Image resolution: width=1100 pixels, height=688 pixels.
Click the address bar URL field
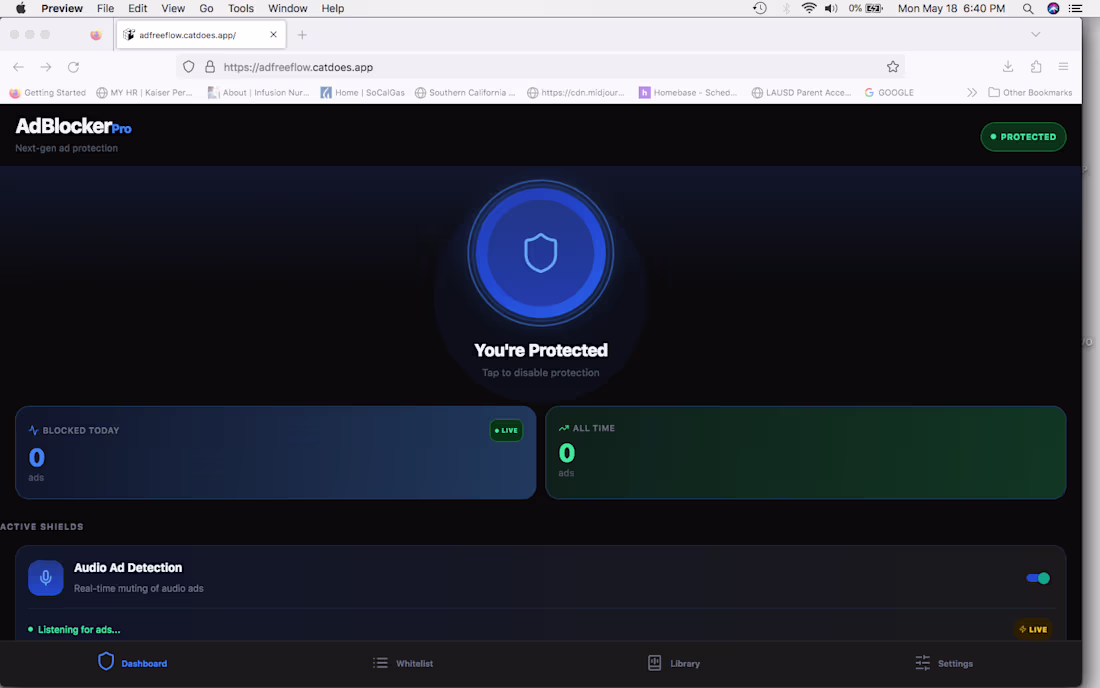click(x=540, y=67)
